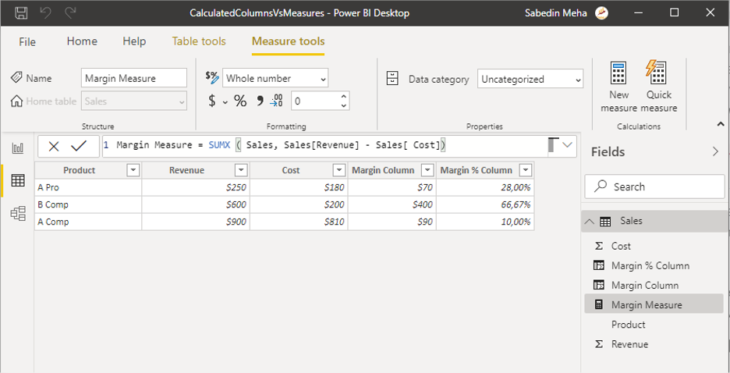Image resolution: width=730 pixels, height=373 pixels.
Task: Select Margin Column field in list
Action: [645, 285]
